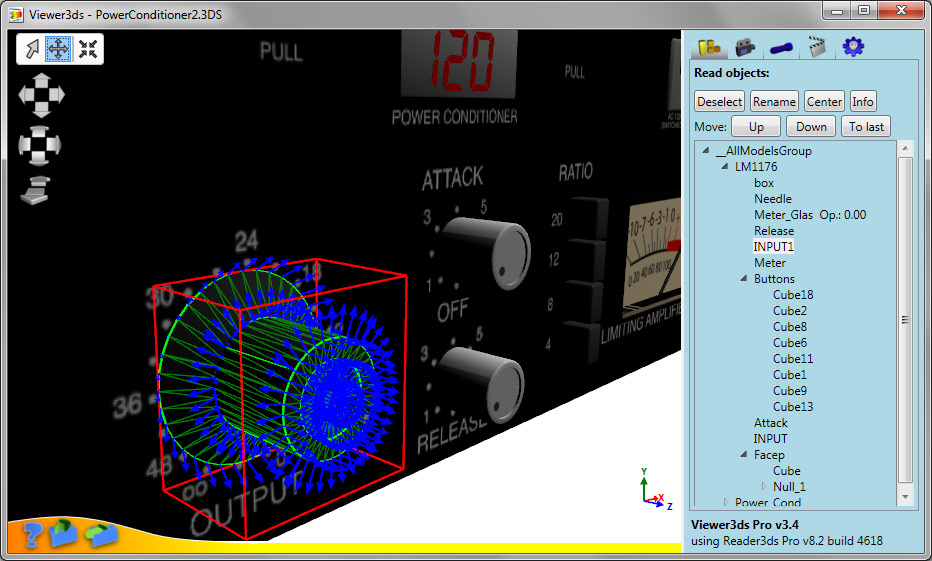Click the curved-arrow rotate navigation control
The width and height of the screenshot is (932, 561).
[41, 144]
